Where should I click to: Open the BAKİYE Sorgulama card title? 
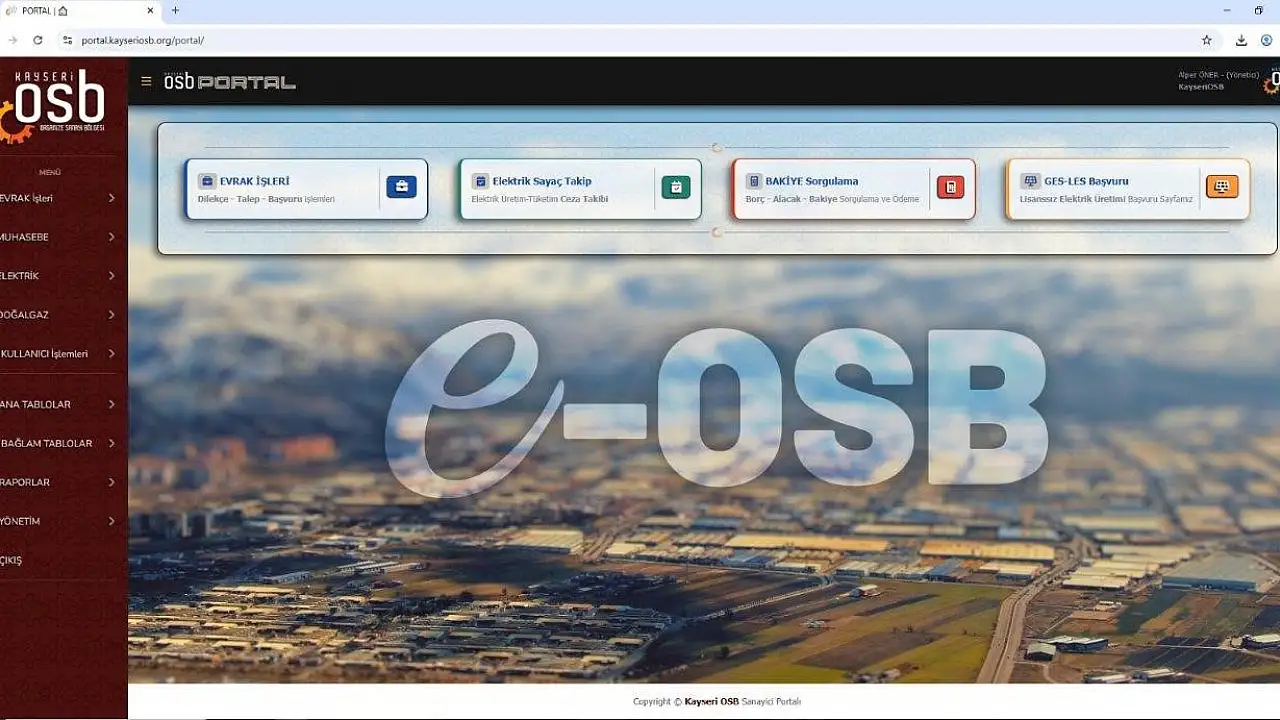811,181
